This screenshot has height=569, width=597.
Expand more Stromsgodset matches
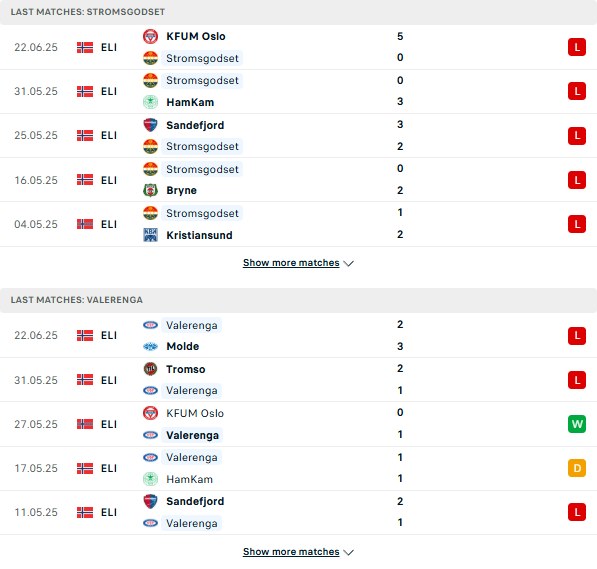click(291, 263)
